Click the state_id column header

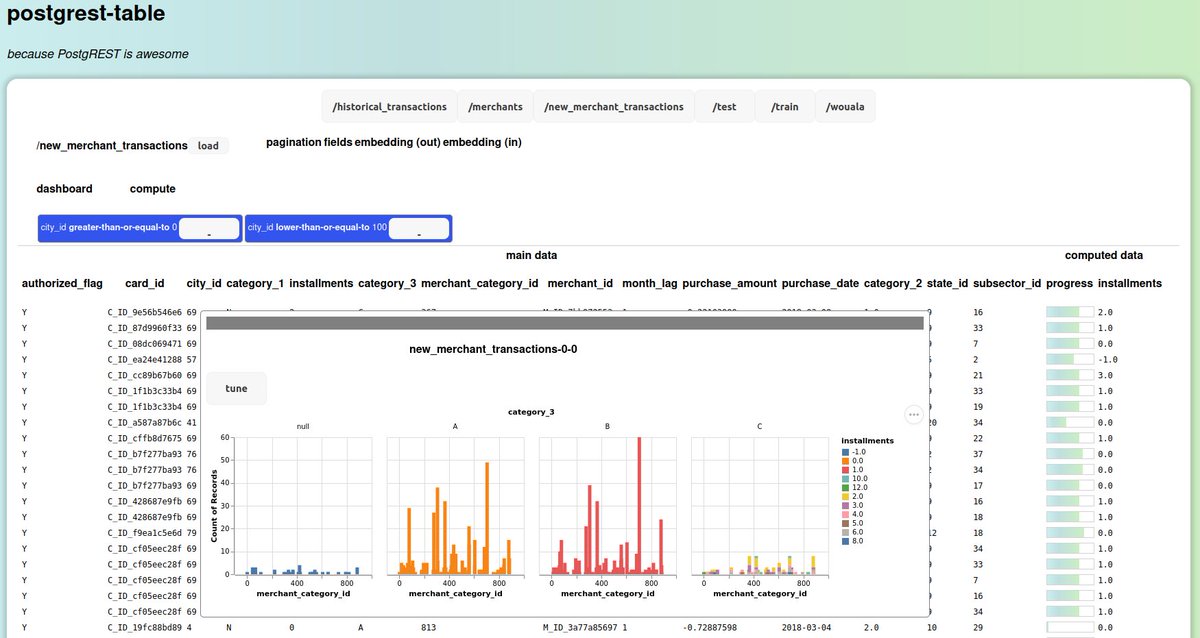[x=947, y=283]
